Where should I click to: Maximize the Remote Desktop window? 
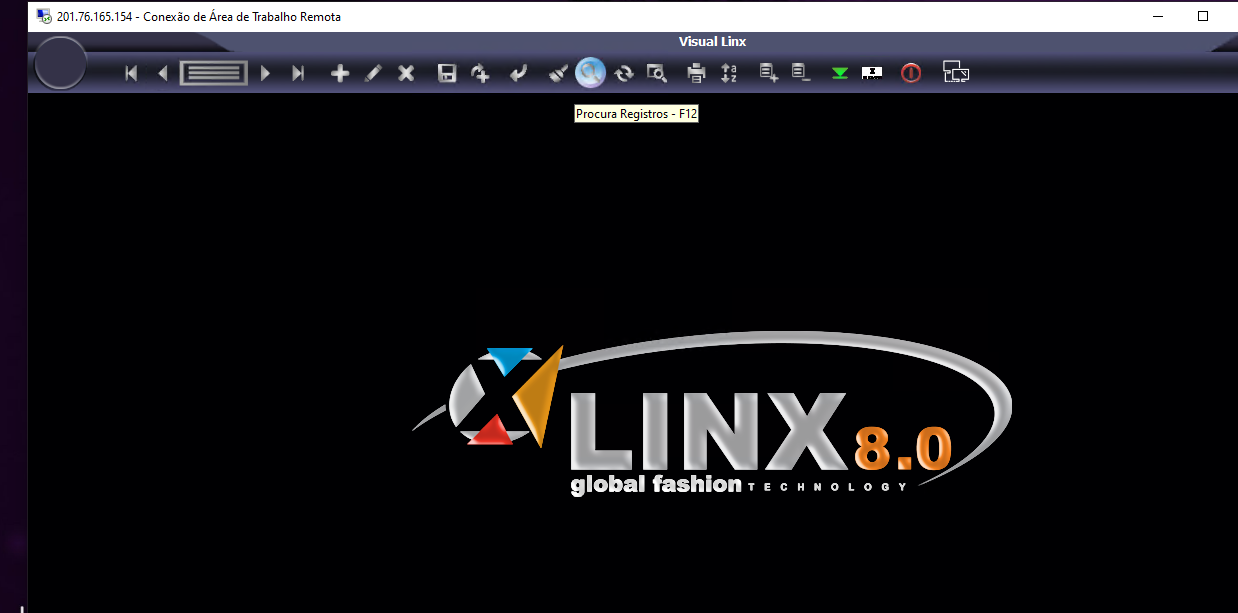(1203, 16)
